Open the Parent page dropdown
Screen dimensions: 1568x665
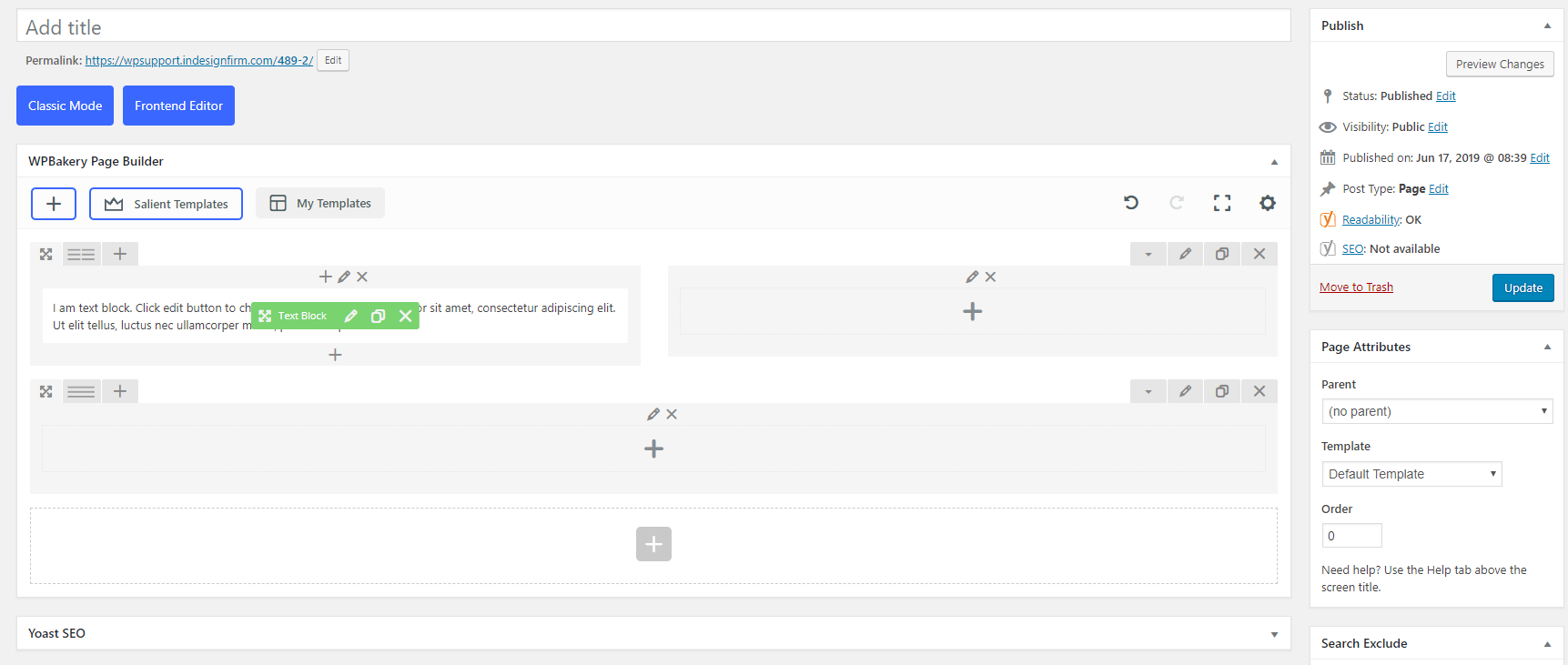pos(1437,411)
